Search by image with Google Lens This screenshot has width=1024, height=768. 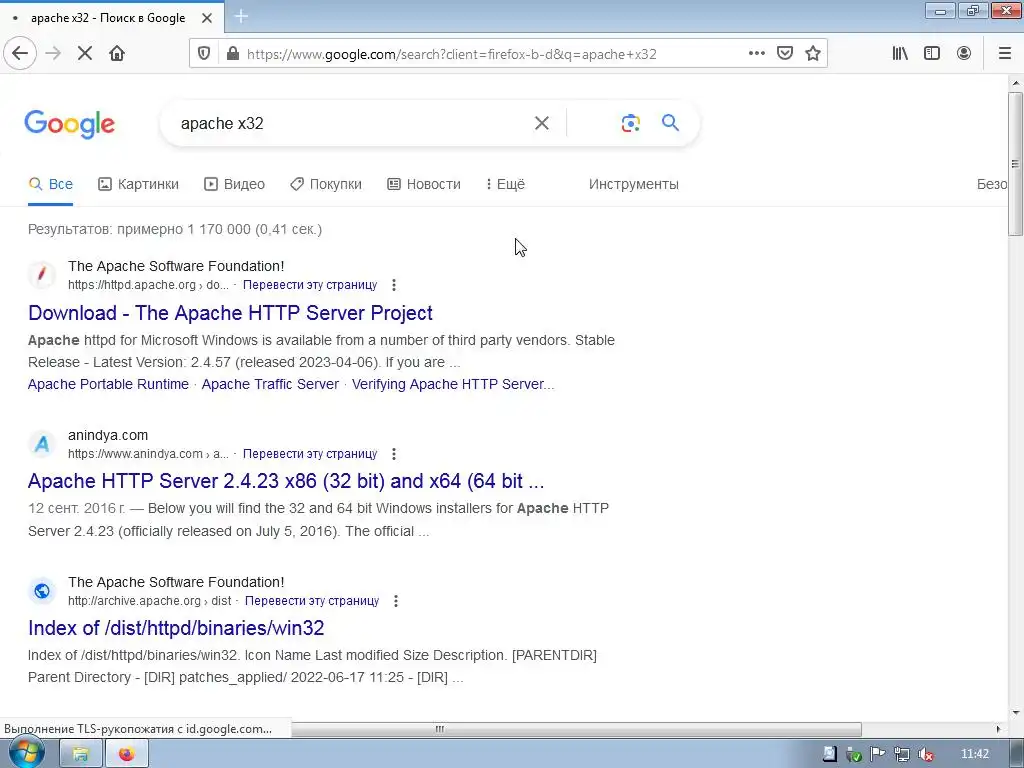(630, 123)
